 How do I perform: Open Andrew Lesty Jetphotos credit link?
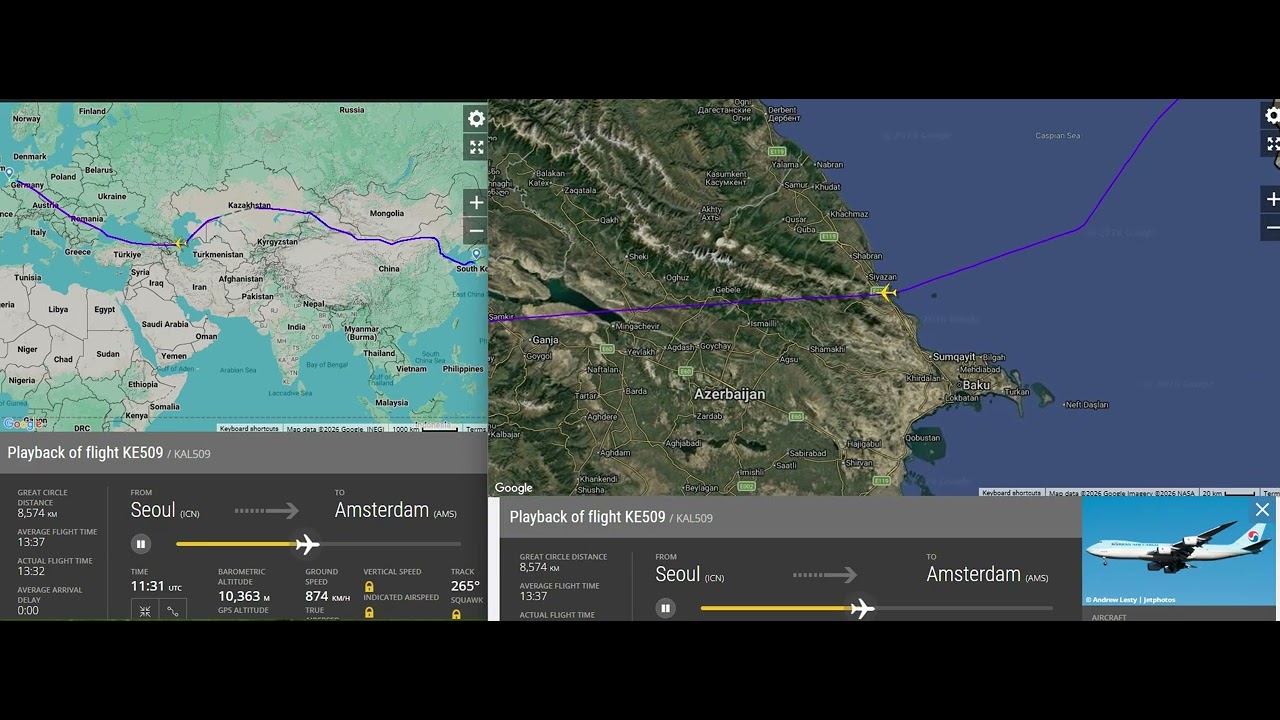coord(1131,600)
